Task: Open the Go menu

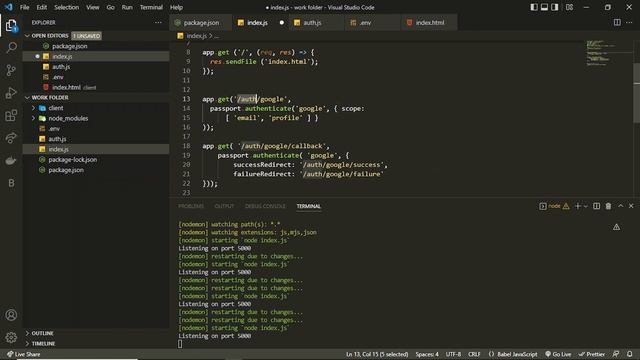Action: (111, 7)
